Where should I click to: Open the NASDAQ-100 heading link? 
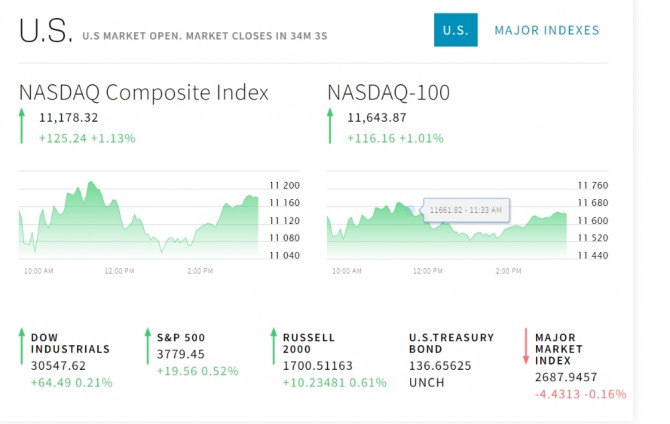click(x=389, y=93)
